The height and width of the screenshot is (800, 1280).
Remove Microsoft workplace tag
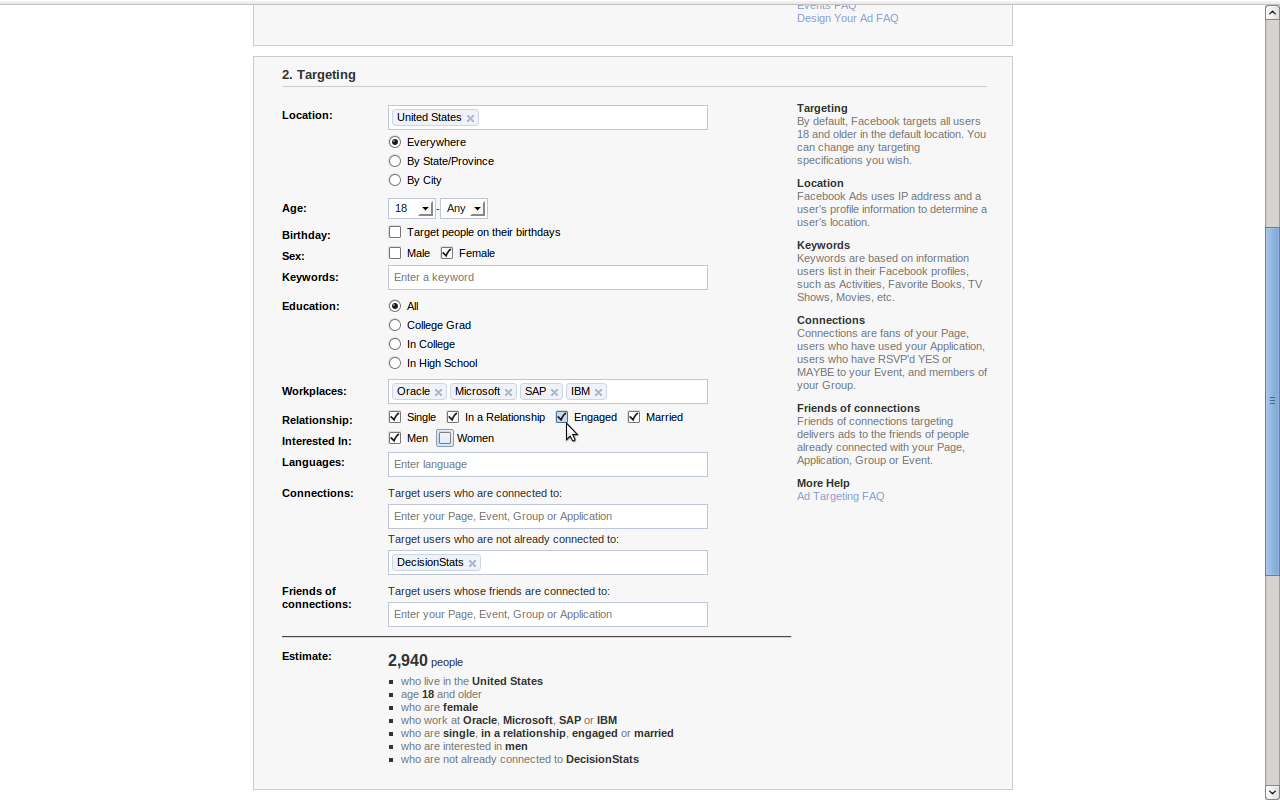(508, 392)
